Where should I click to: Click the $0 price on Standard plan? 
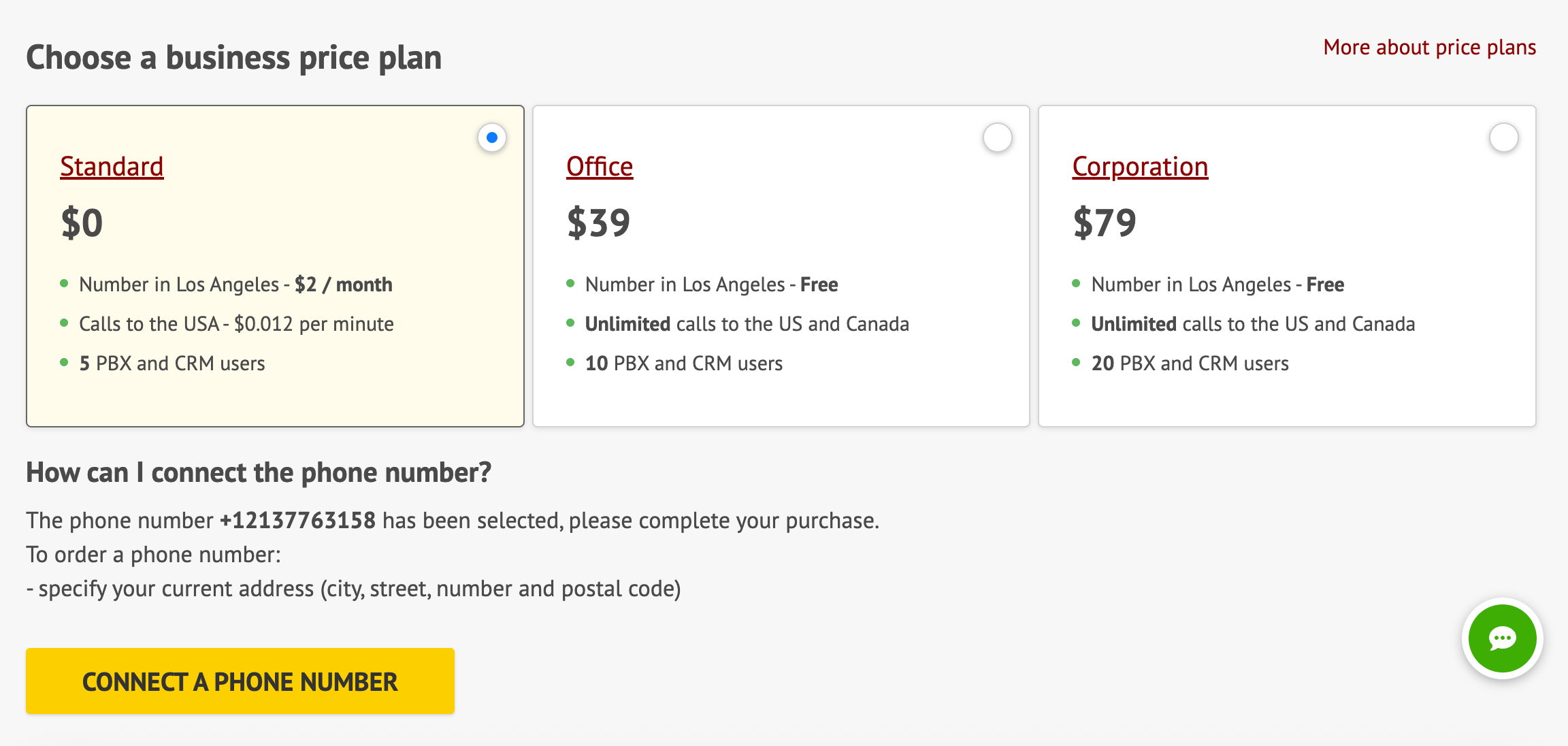82,221
